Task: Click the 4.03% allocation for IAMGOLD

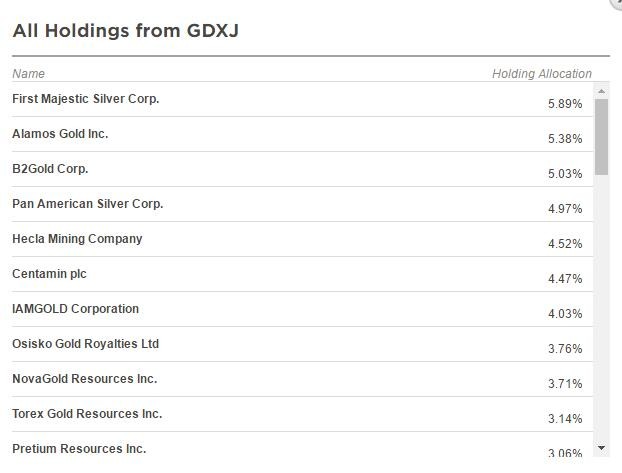Action: coord(565,314)
